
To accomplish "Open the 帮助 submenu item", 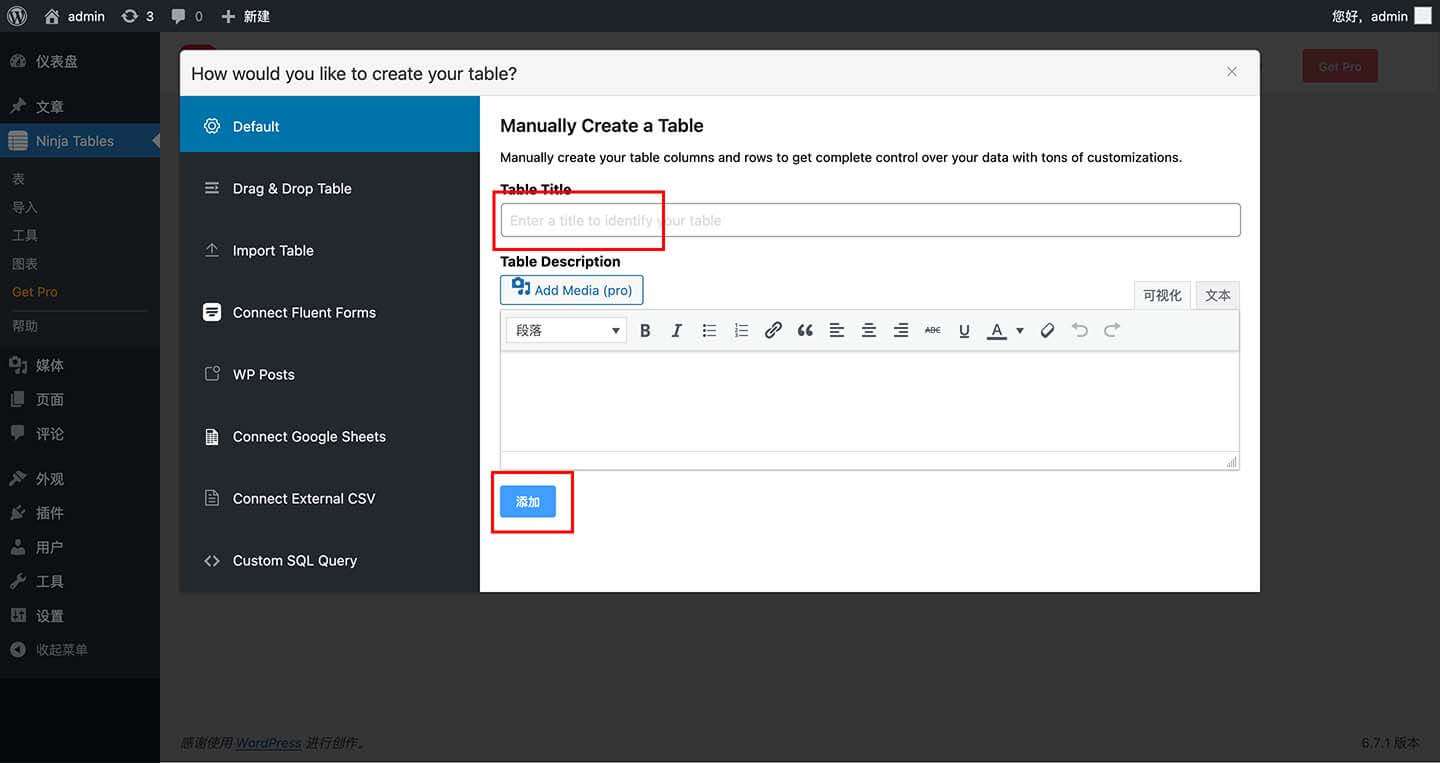I will [x=24, y=326].
